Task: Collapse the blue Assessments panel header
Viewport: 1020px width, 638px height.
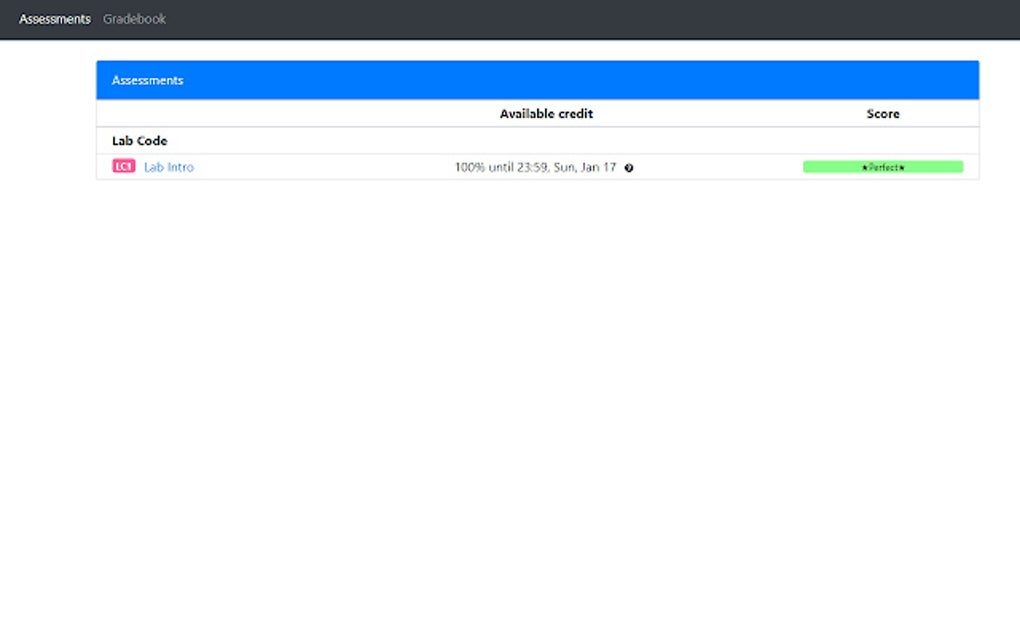Action: click(x=147, y=80)
